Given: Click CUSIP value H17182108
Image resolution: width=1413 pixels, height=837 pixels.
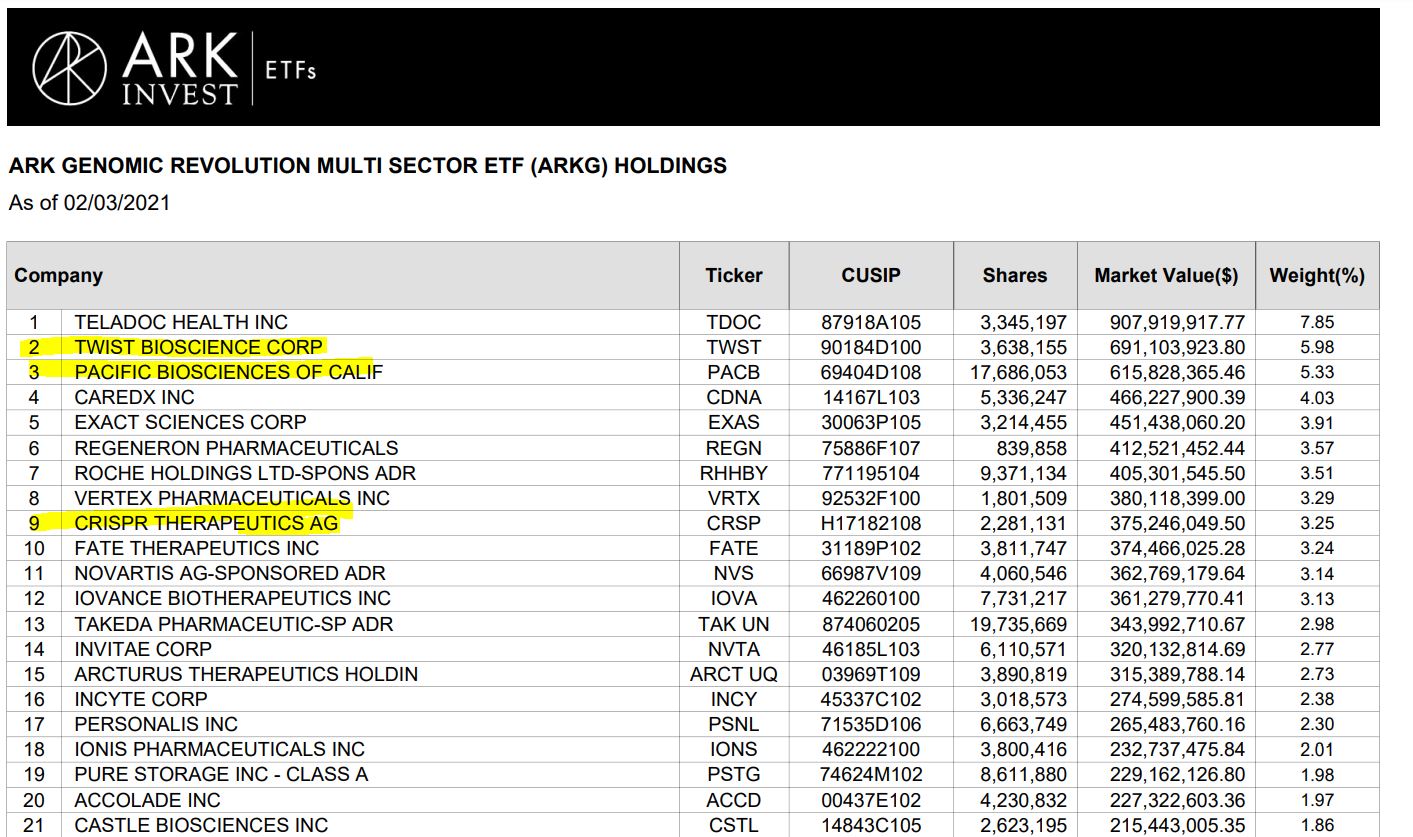Looking at the screenshot, I should point(871,523).
